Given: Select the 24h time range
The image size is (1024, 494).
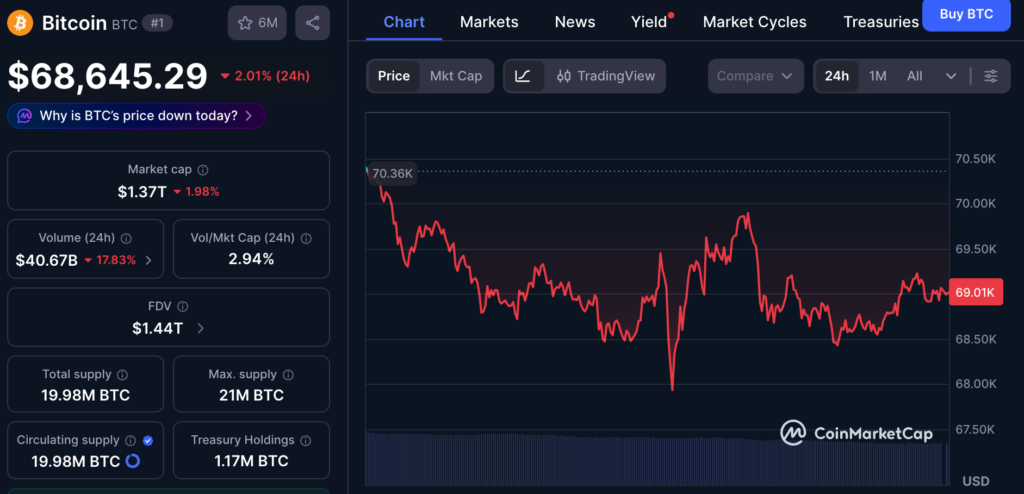Looking at the screenshot, I should click(x=836, y=76).
